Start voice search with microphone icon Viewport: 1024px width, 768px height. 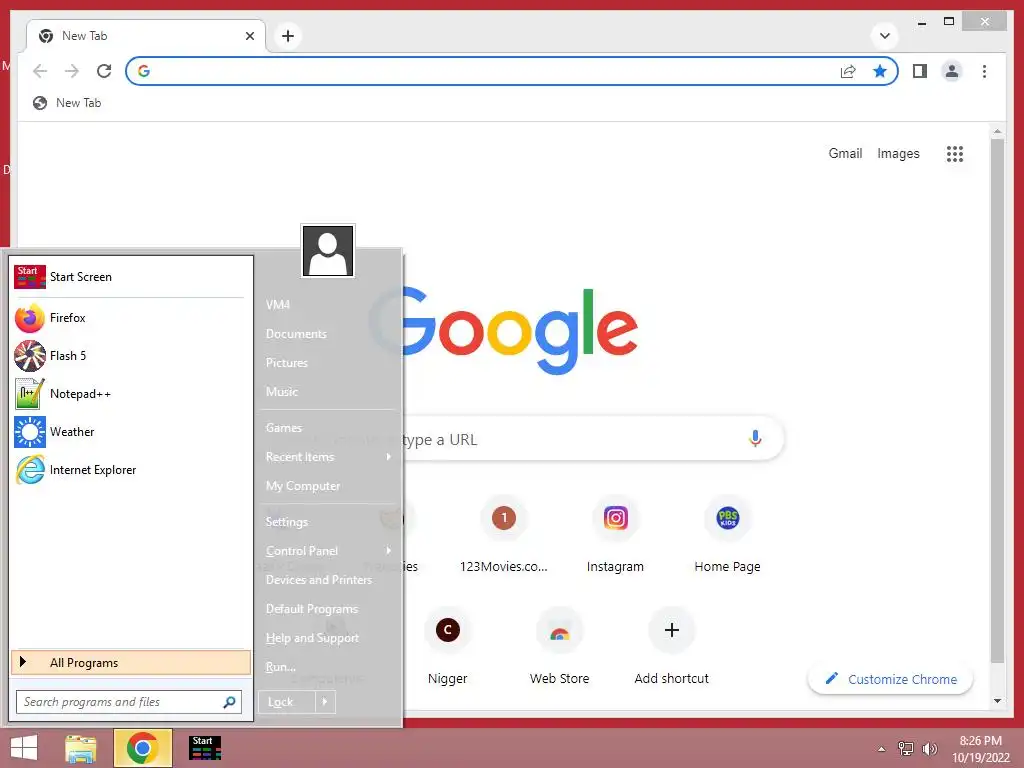(x=755, y=438)
